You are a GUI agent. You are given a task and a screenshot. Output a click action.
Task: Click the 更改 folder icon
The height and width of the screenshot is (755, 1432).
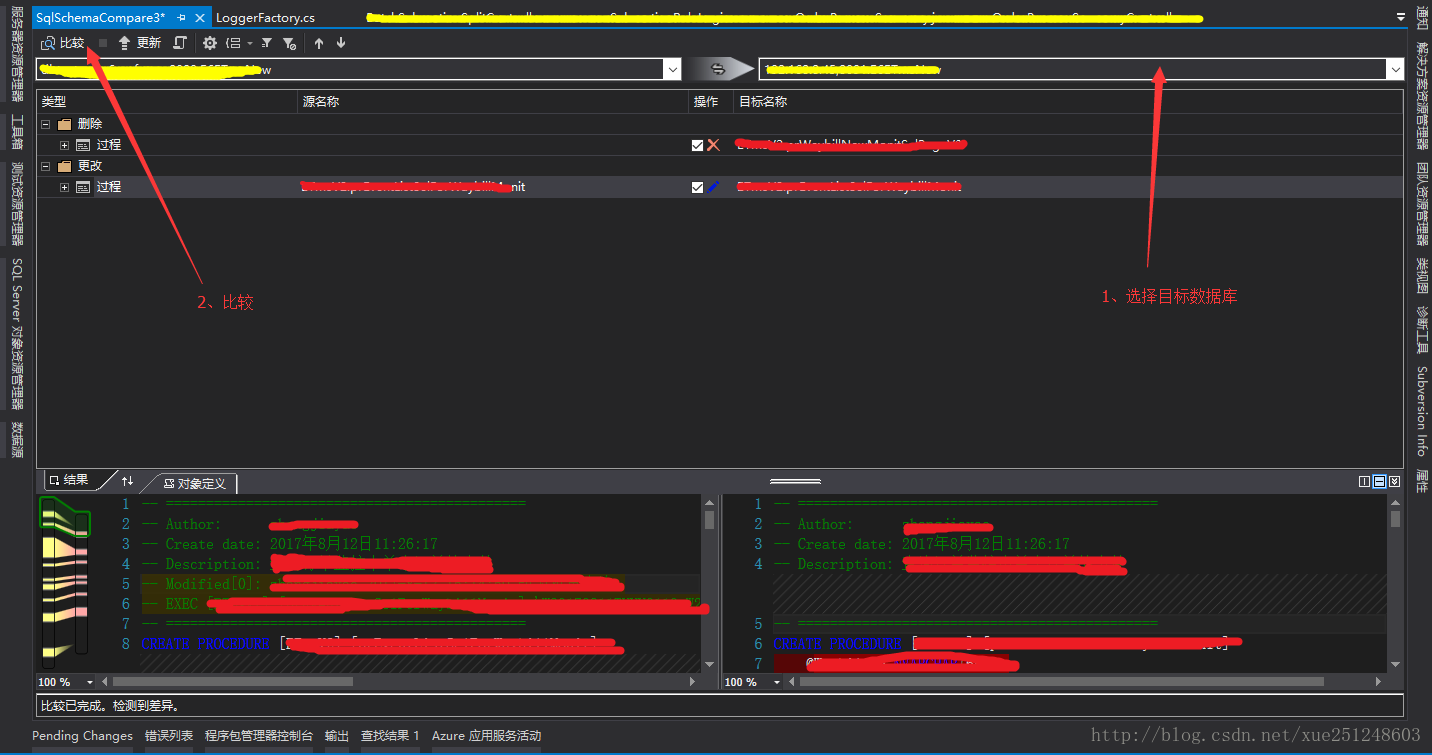pyautogui.click(x=65, y=166)
